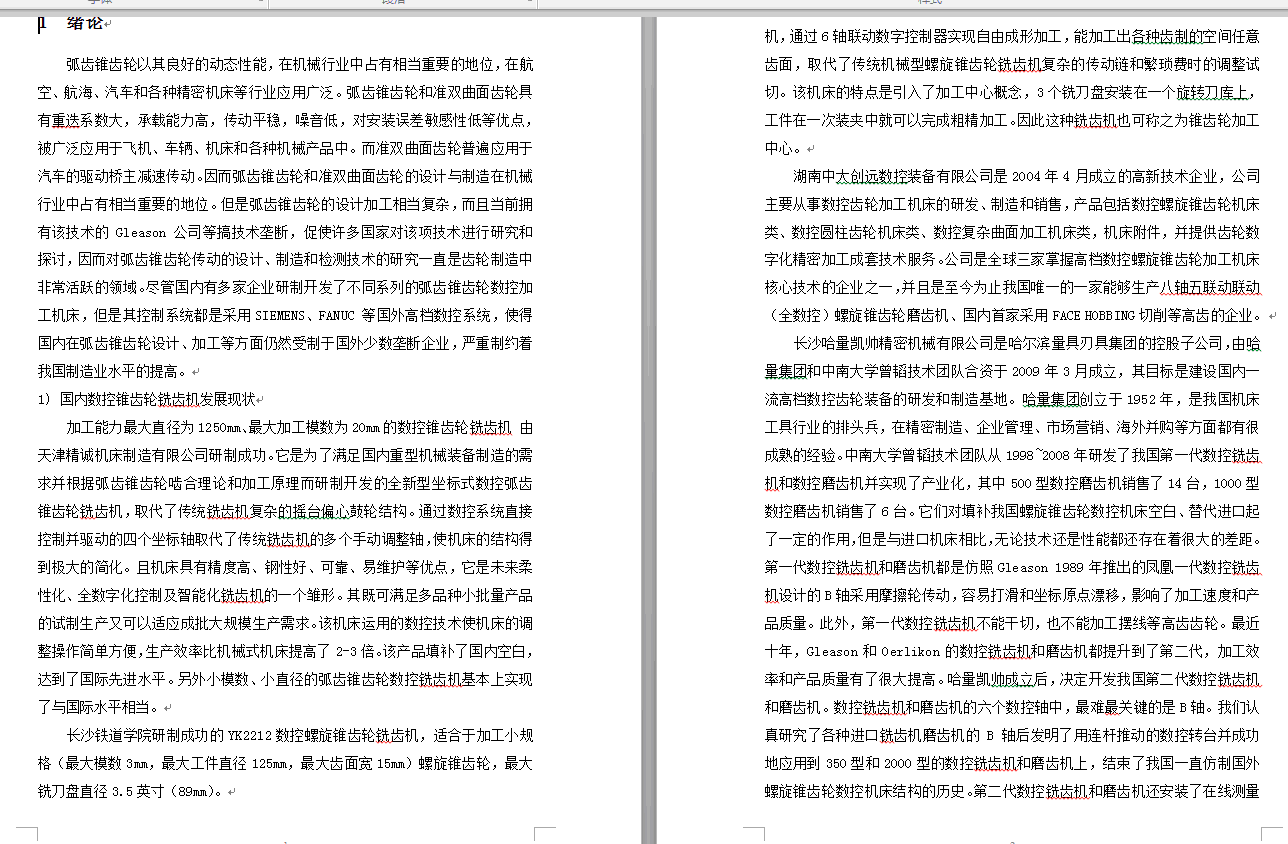This screenshot has width=1288, height=844.
Task: Click the year "1952 年" on the right page
Action: [x=1149, y=399]
